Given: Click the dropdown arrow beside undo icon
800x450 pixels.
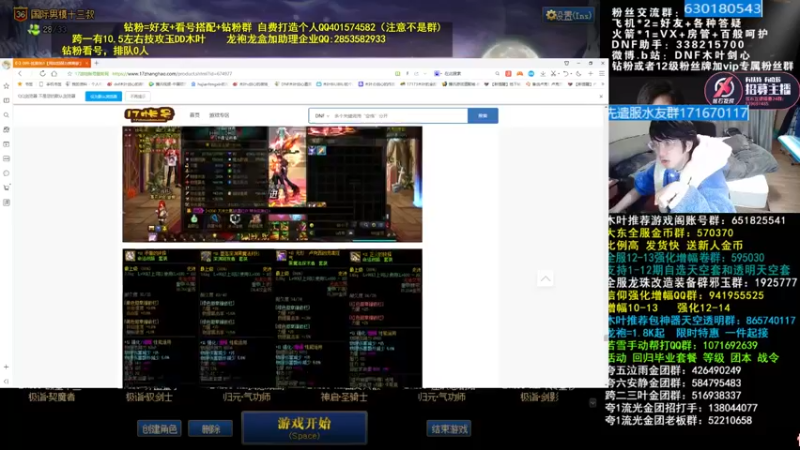Looking at the screenshot, I should coord(571,73).
